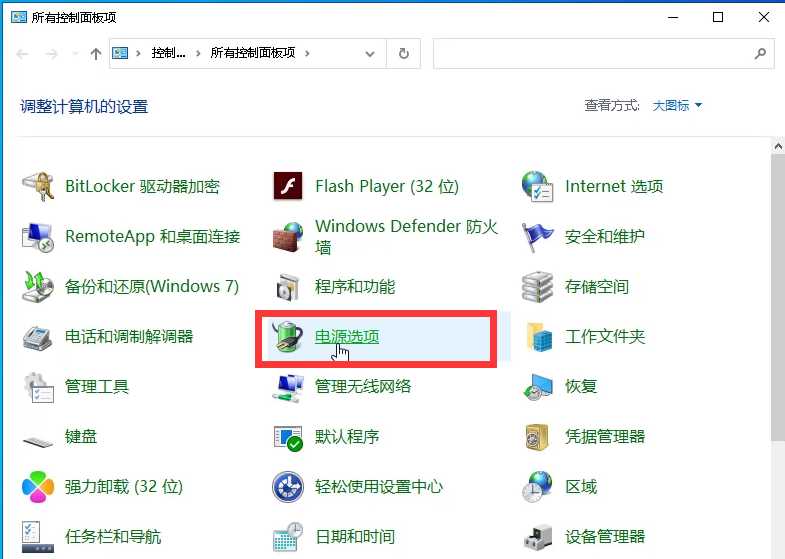Open the 程序和功能 link
The image size is (785, 559).
click(355, 287)
